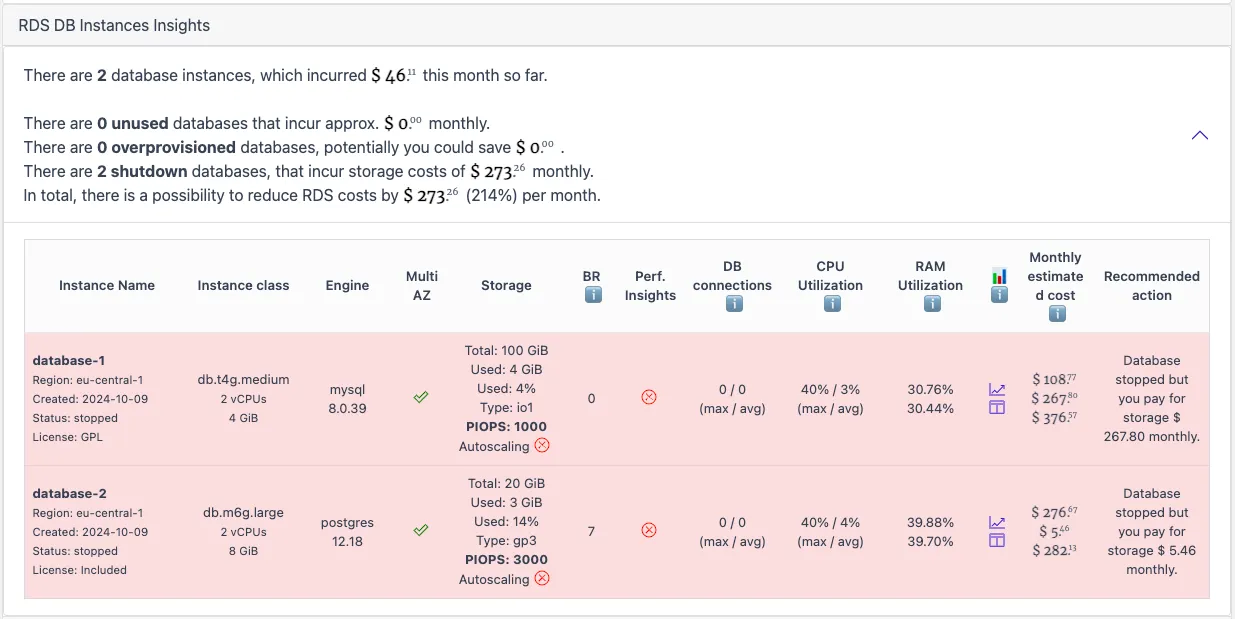The width and height of the screenshot is (1235, 619).
Task: Click database-2 recommended action text
Action: click(x=1152, y=531)
